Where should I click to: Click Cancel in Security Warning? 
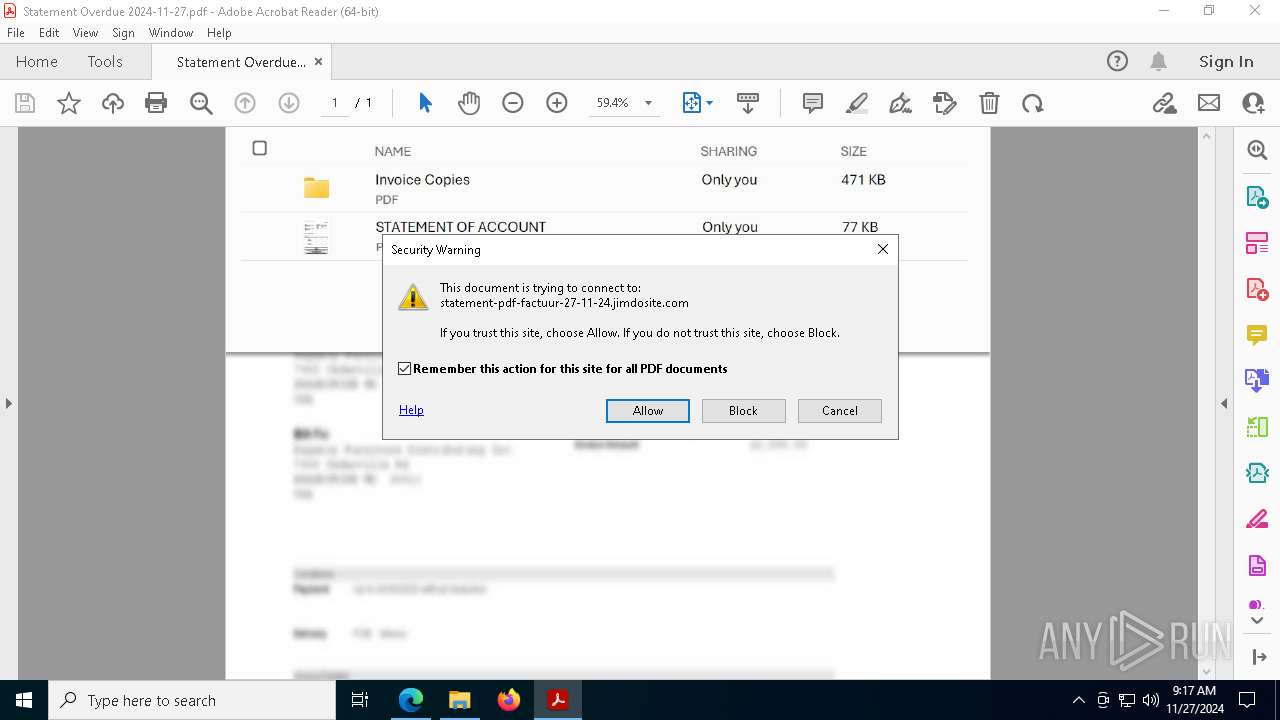point(840,411)
